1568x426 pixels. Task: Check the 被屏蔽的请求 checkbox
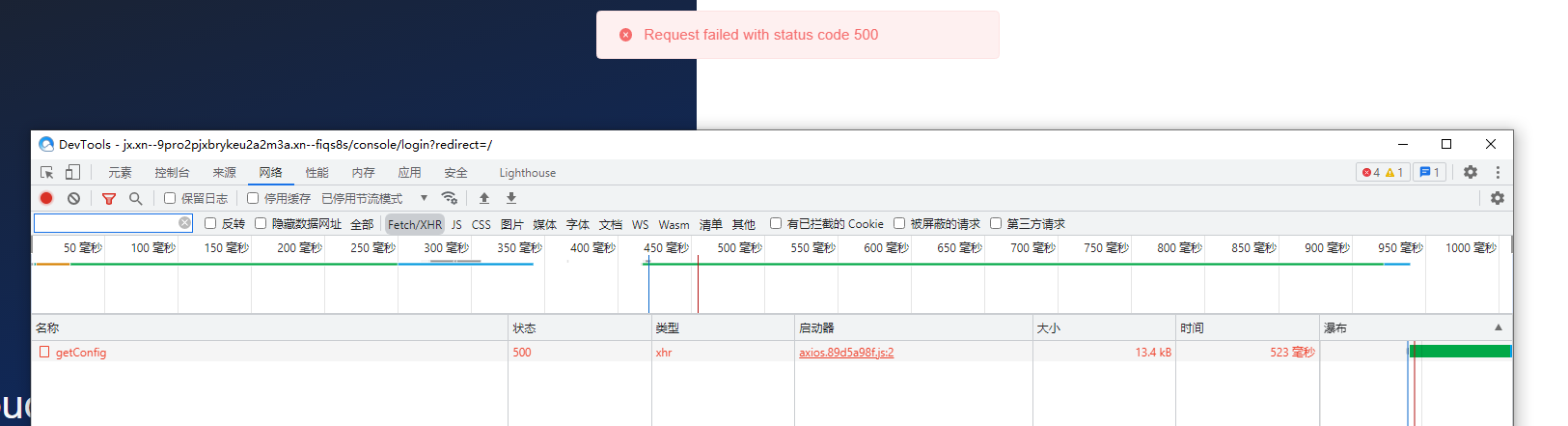[899, 223]
